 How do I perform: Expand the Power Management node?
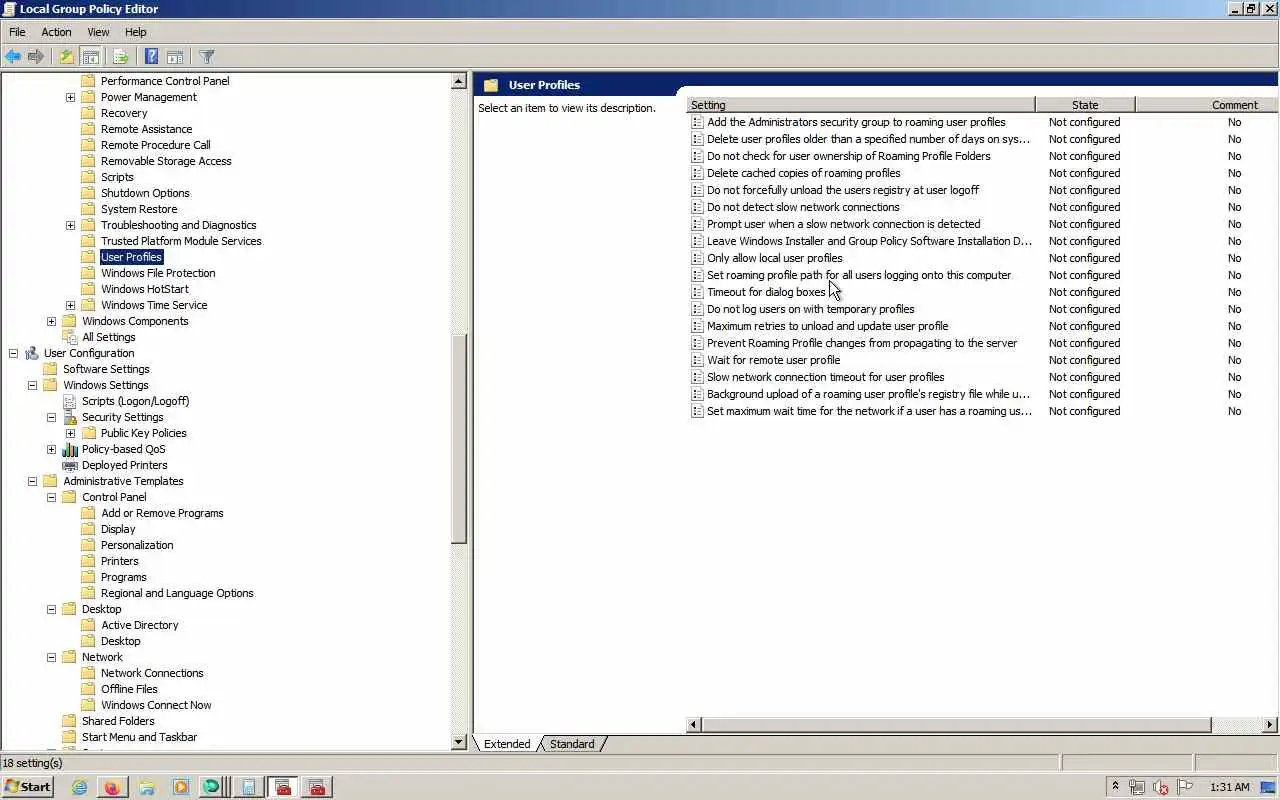pos(70,97)
